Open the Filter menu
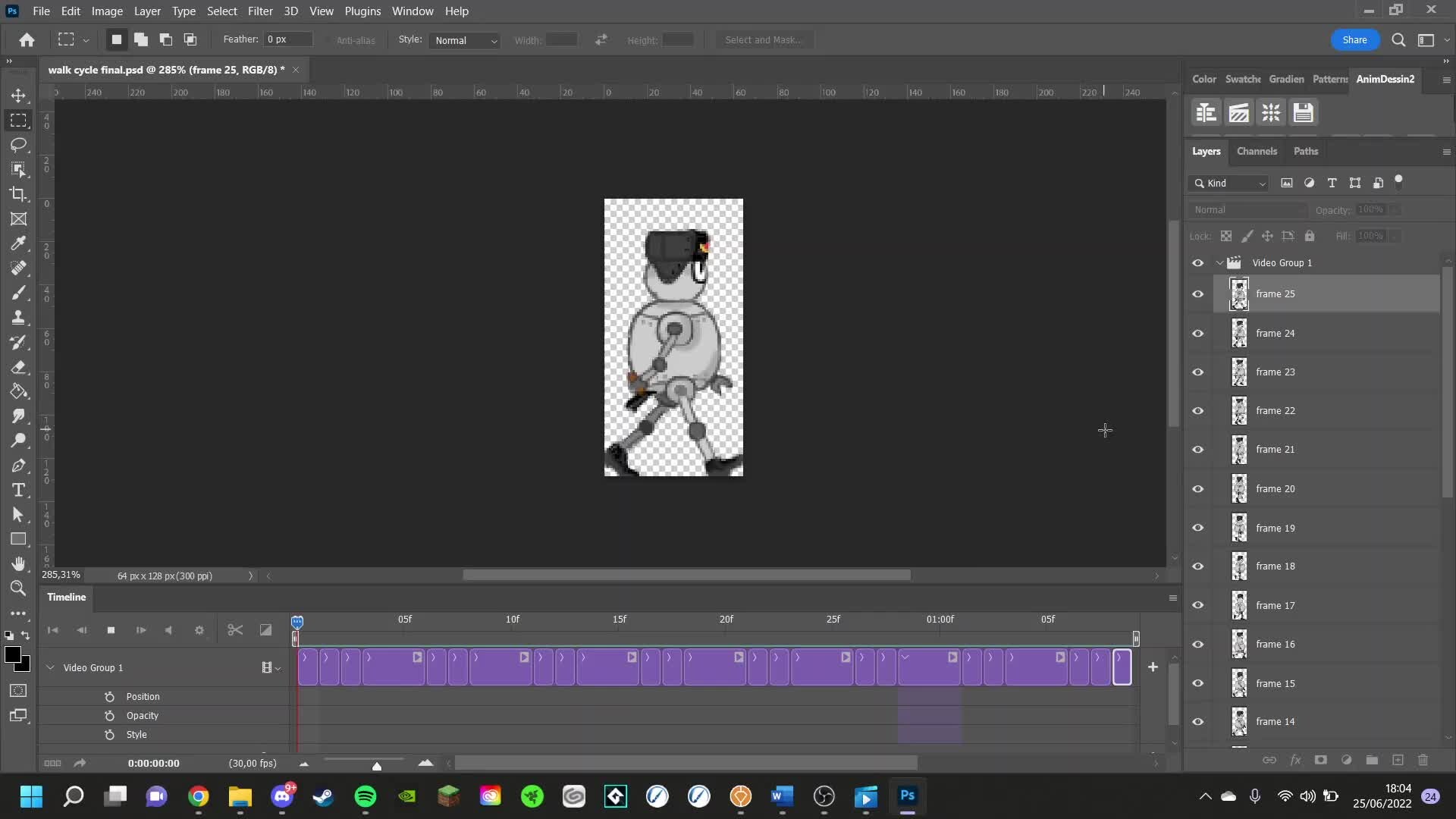The width and height of the screenshot is (1456, 819). tap(260, 11)
